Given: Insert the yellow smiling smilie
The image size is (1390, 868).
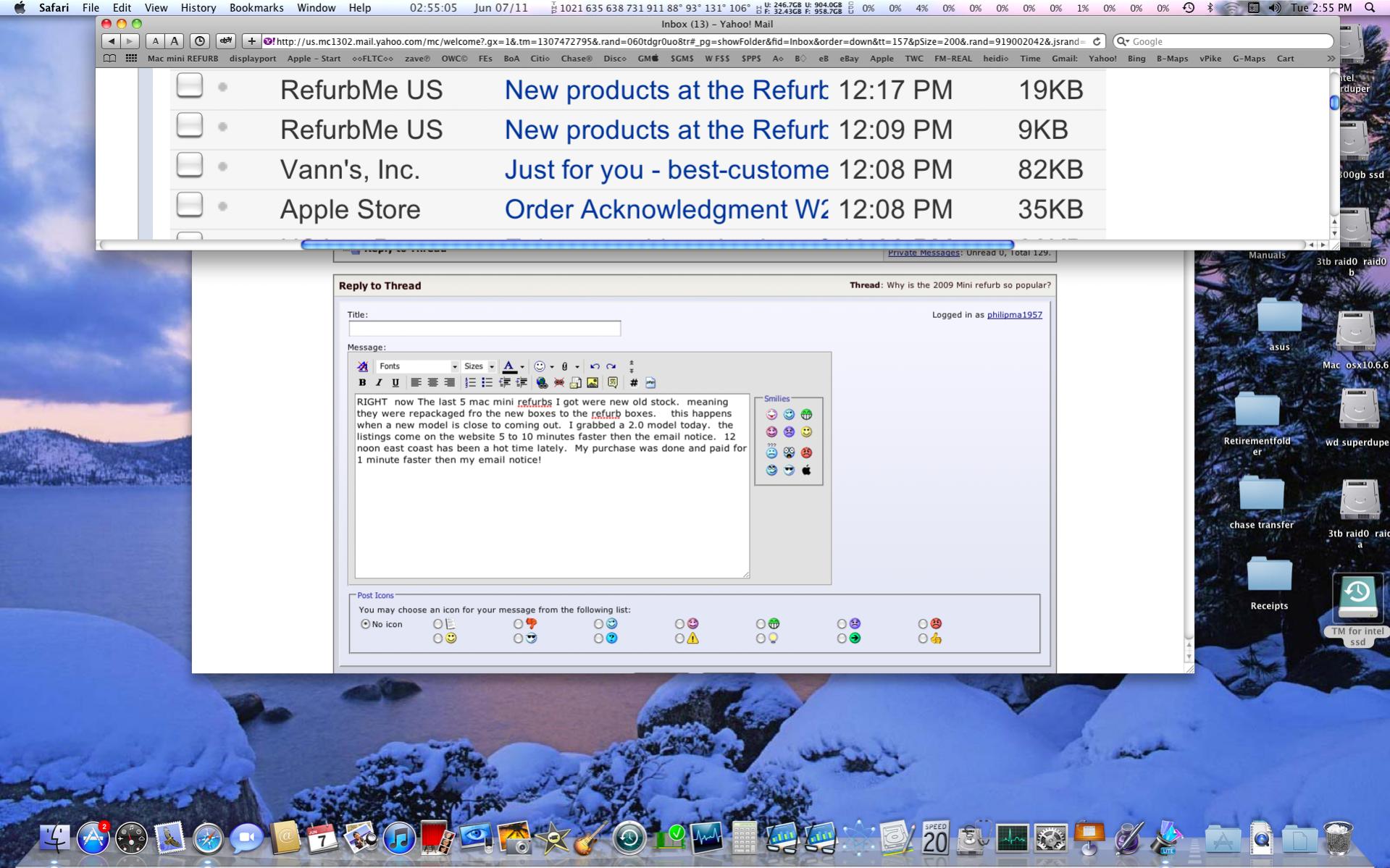Looking at the screenshot, I should tap(806, 431).
